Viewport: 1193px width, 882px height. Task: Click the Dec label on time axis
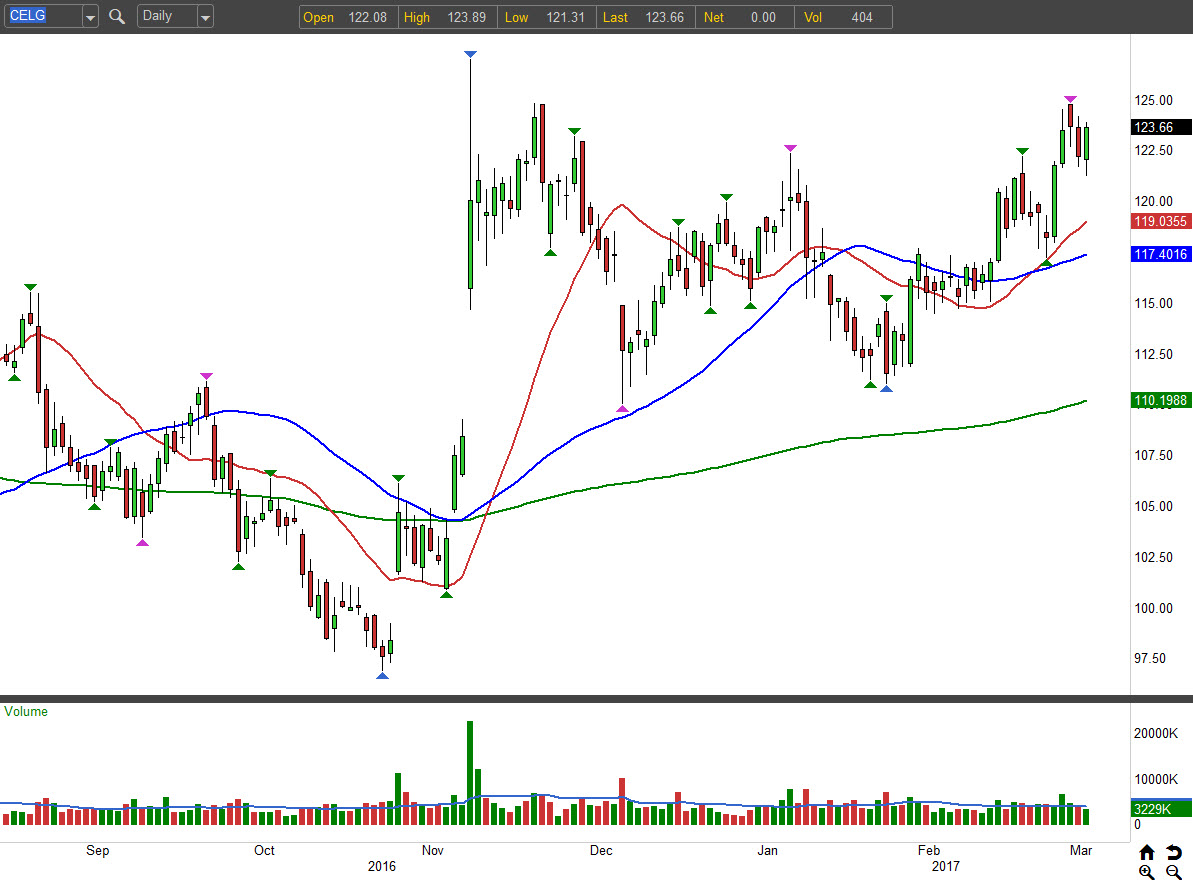[x=601, y=850]
